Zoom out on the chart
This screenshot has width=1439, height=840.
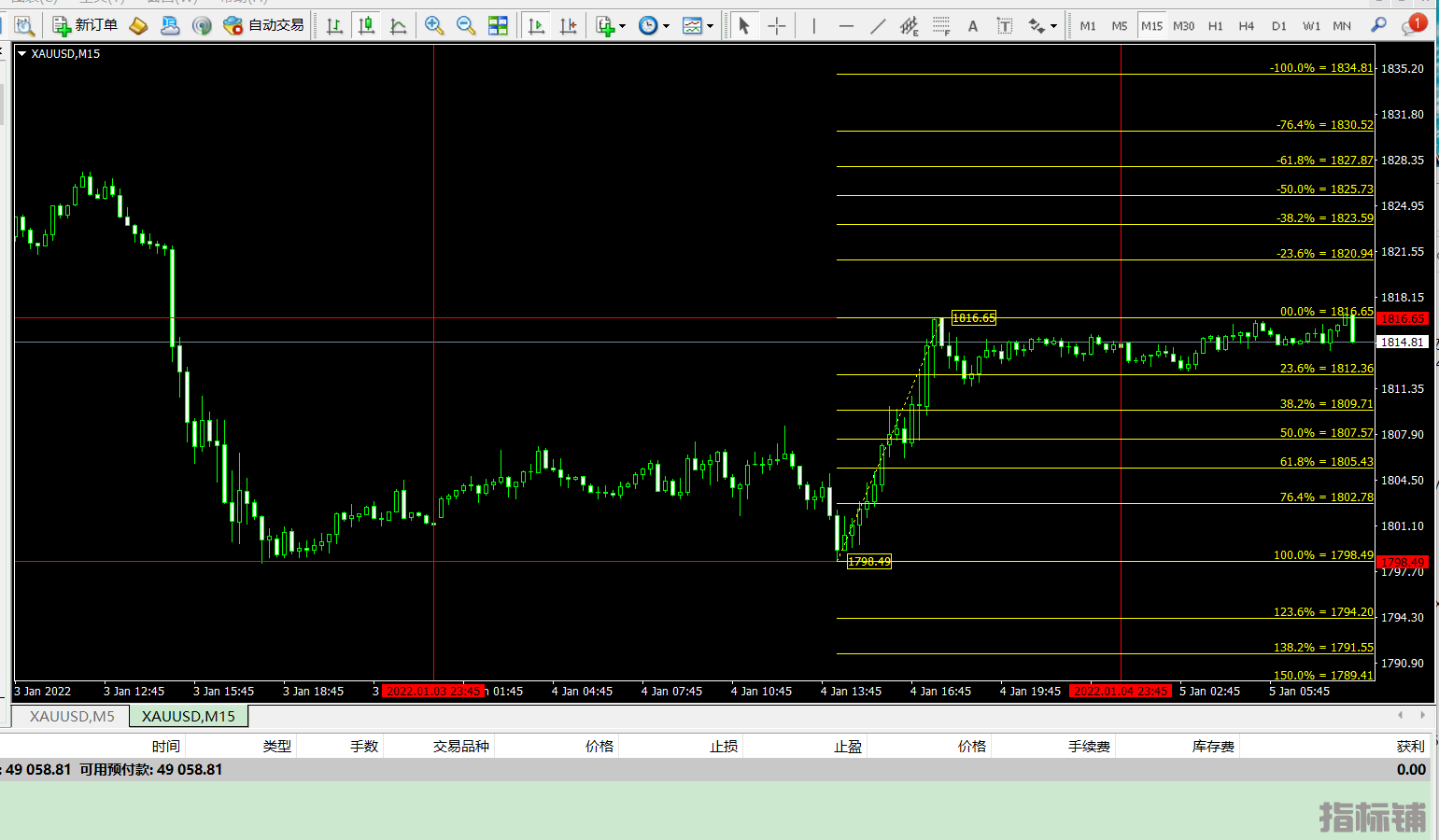click(466, 26)
